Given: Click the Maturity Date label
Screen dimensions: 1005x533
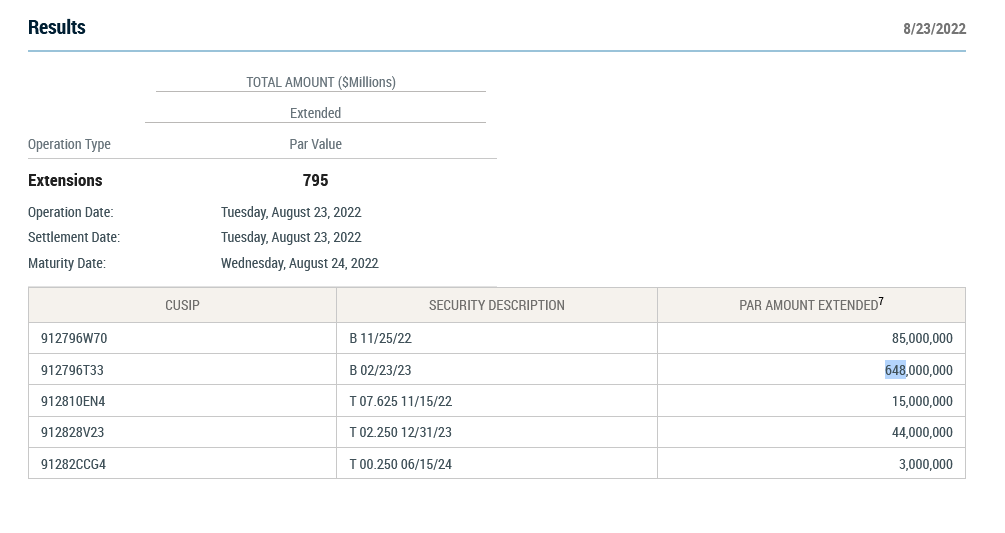Looking at the screenshot, I should (x=67, y=263).
